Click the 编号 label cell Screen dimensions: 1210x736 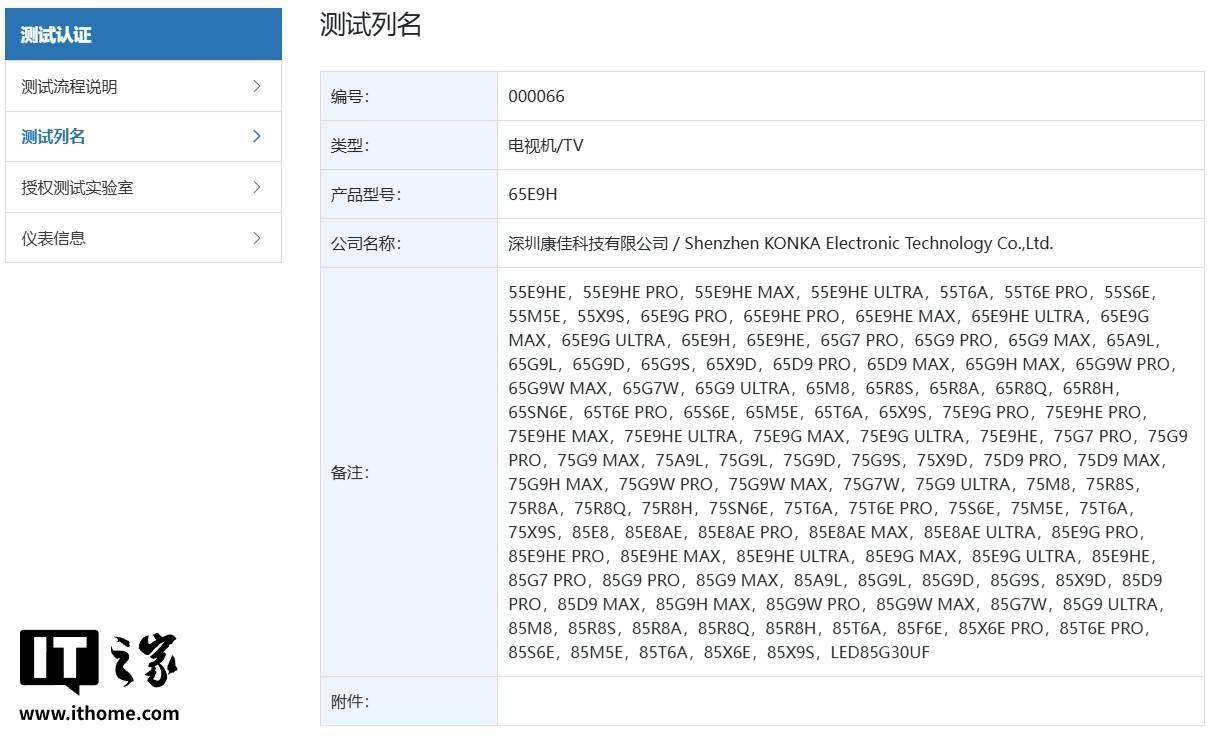(409, 96)
